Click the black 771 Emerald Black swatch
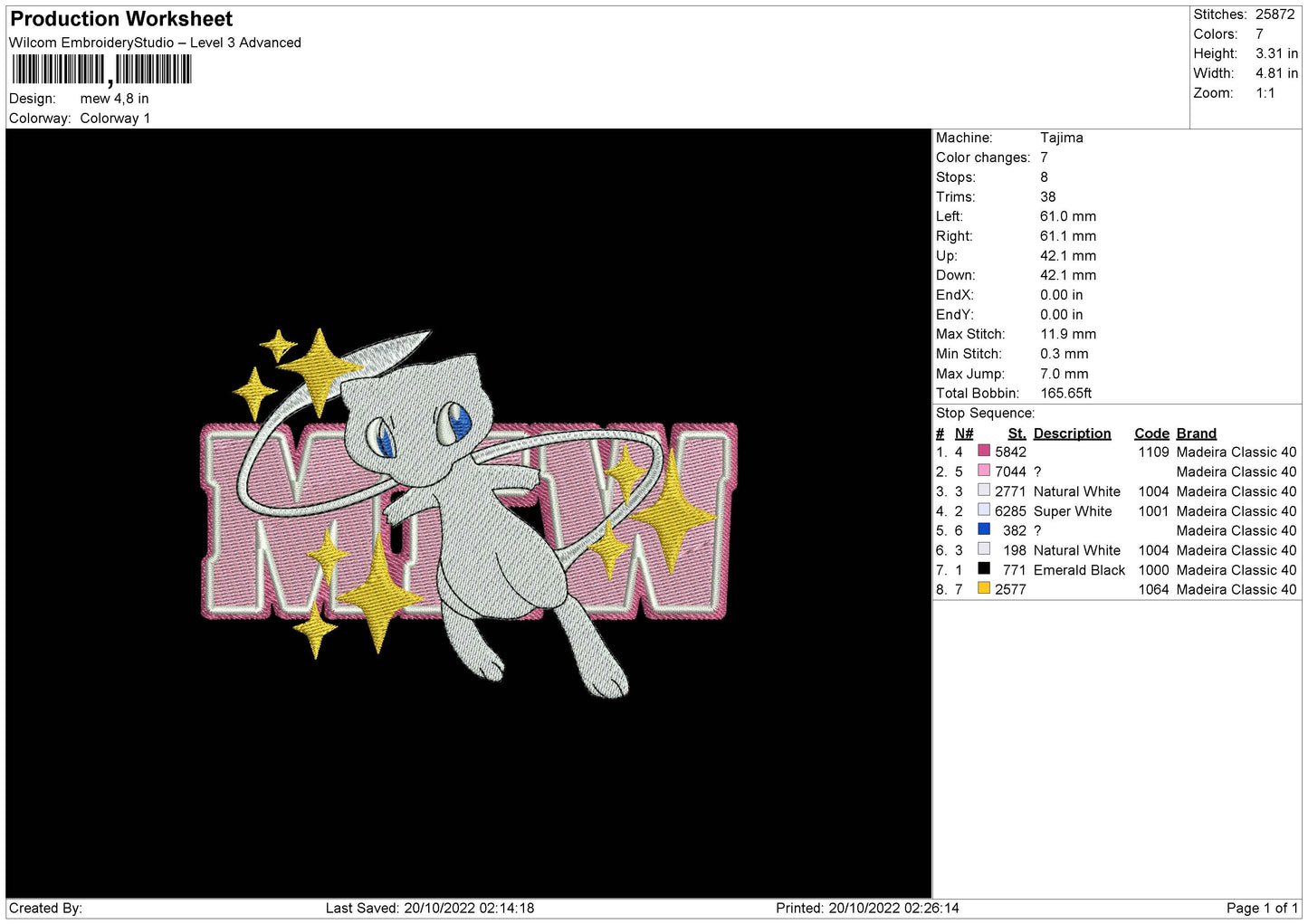Screen dimensions: 1308x924 tap(984, 568)
